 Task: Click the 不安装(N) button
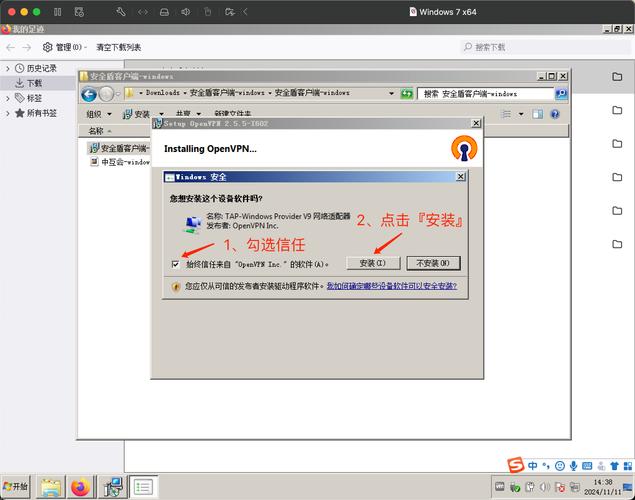point(433,263)
